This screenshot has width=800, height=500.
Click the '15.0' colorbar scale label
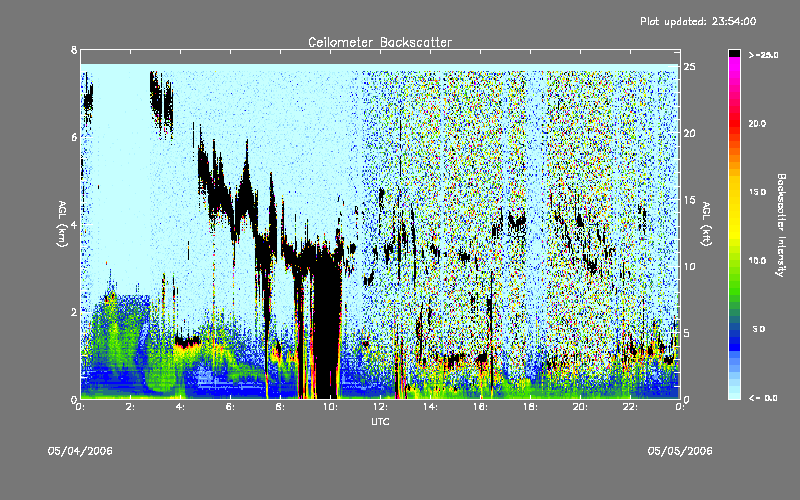click(757, 192)
